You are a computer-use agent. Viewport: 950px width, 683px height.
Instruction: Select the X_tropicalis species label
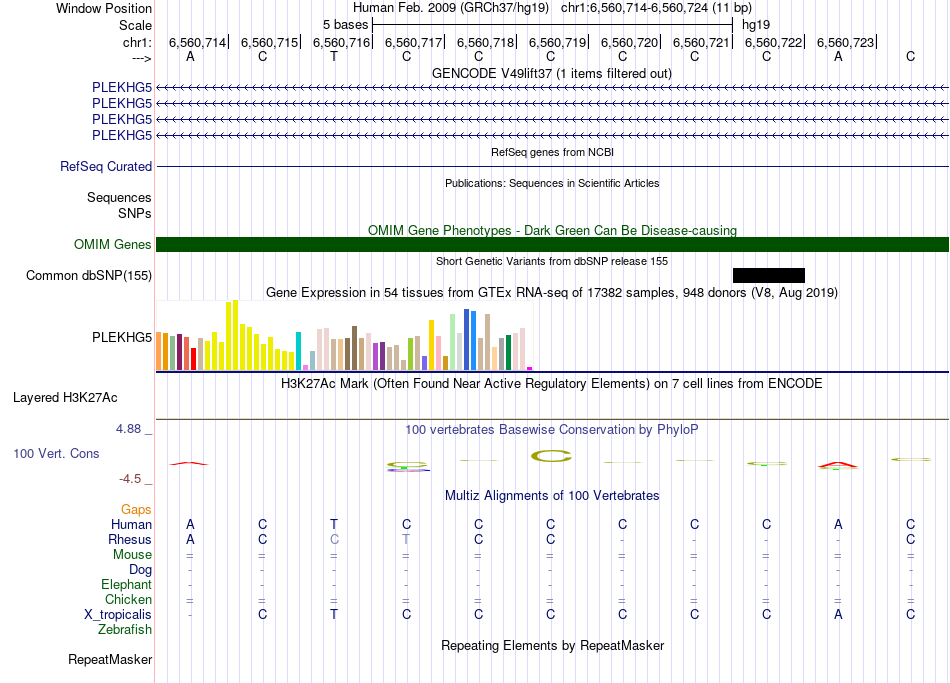(x=118, y=615)
